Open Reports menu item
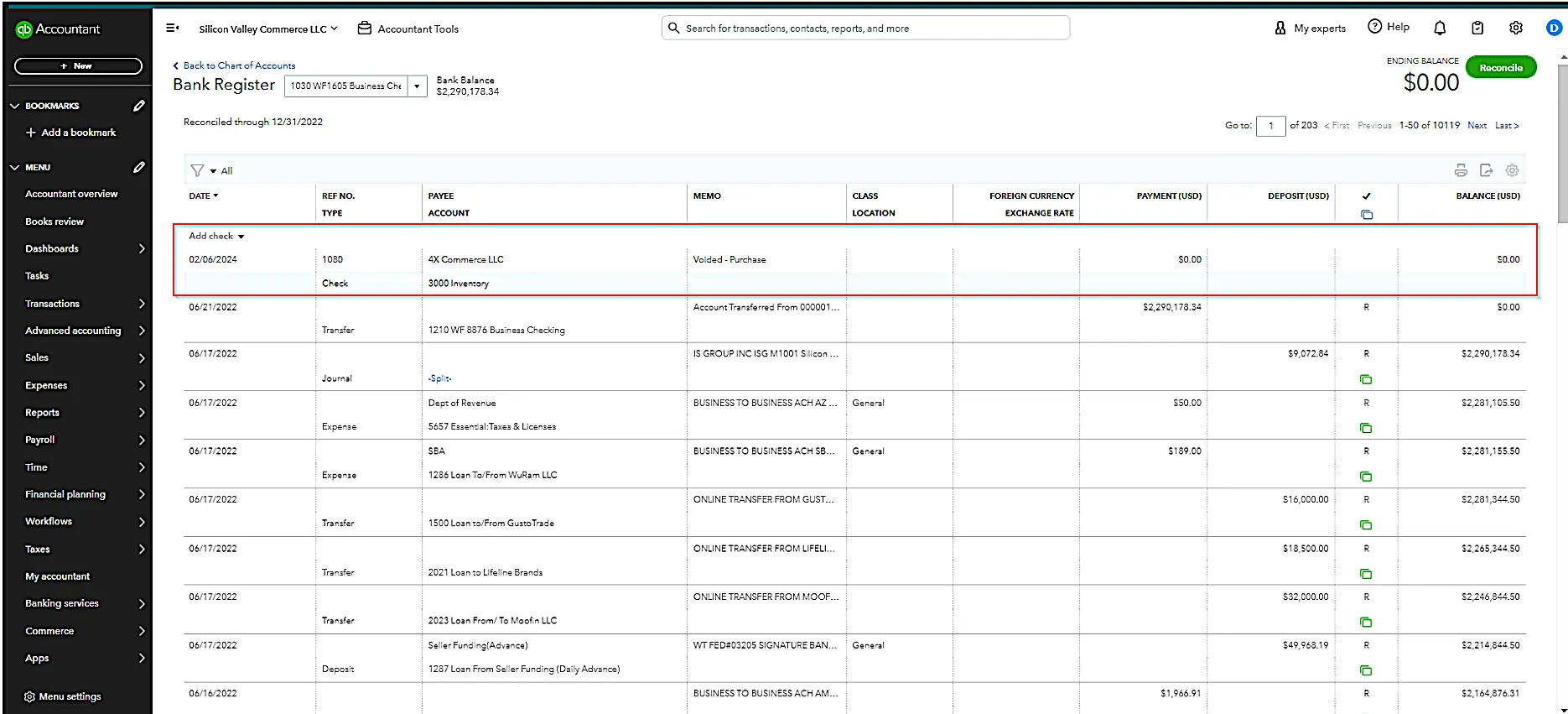The image size is (1568, 714). coord(42,413)
